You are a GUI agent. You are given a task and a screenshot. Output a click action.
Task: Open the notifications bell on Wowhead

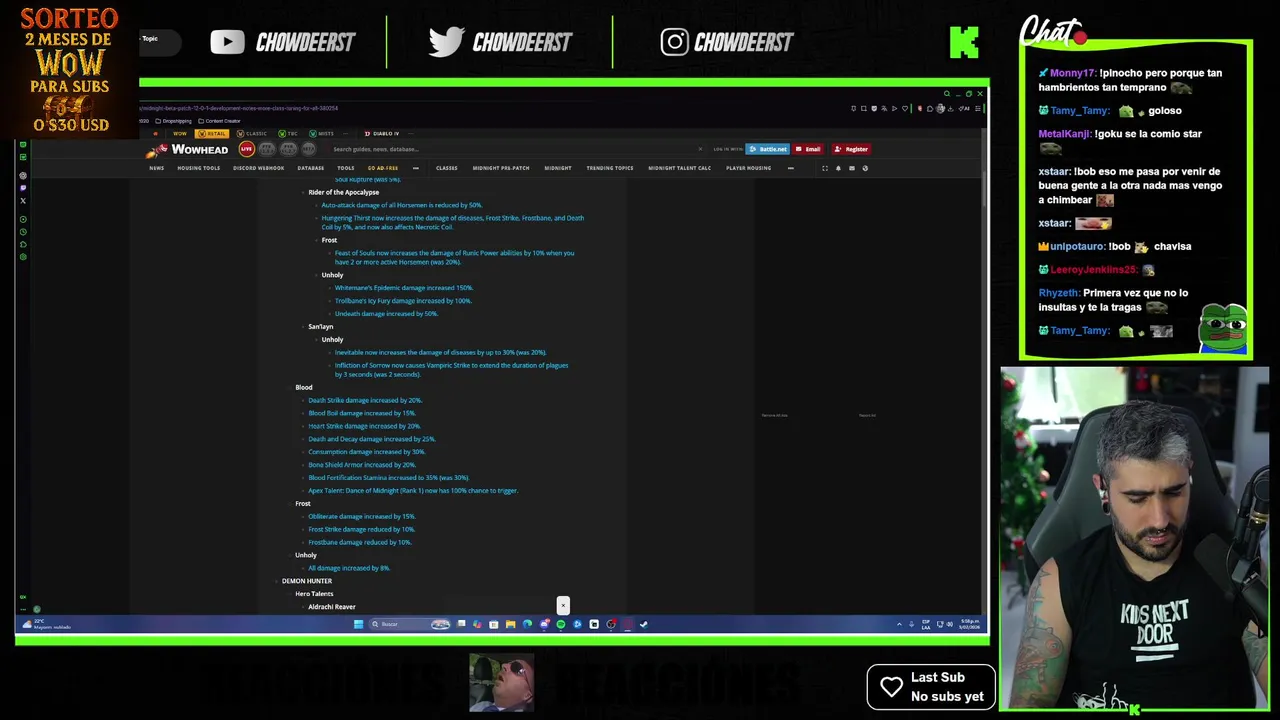[x=838, y=168]
